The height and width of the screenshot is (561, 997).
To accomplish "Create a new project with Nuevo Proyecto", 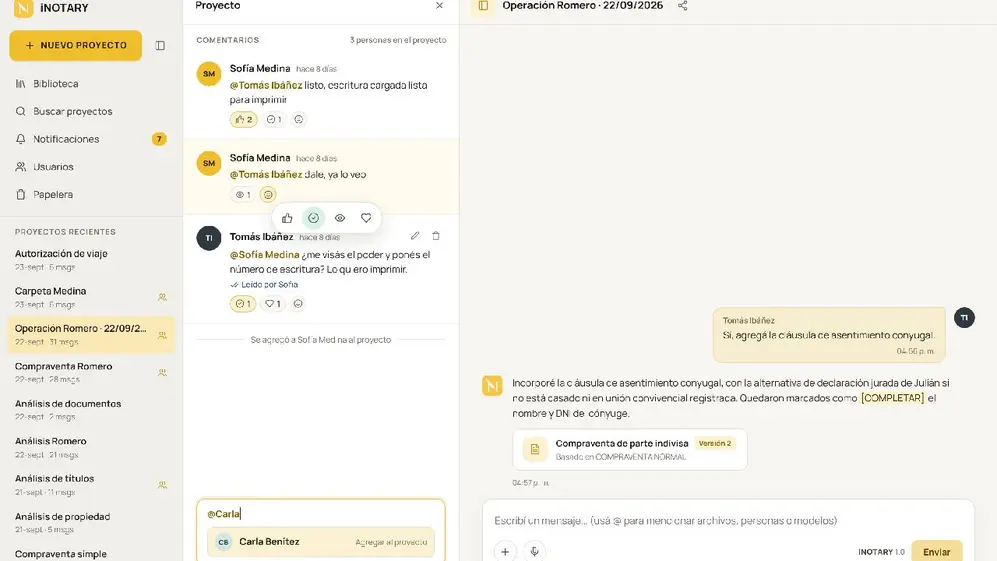I will [x=76, y=46].
